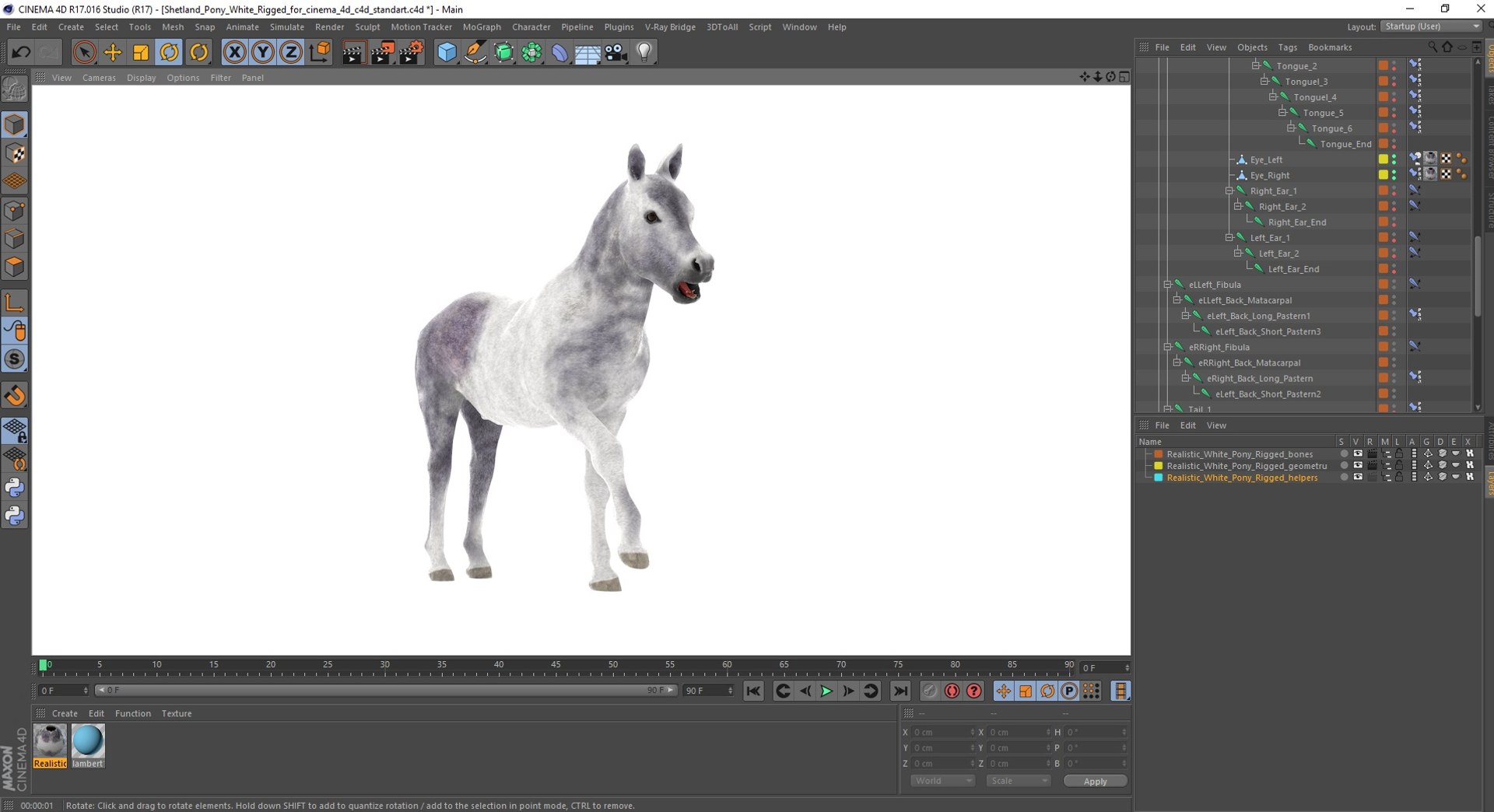Click the Undo arrow icon
1494x812 pixels.
(21, 52)
